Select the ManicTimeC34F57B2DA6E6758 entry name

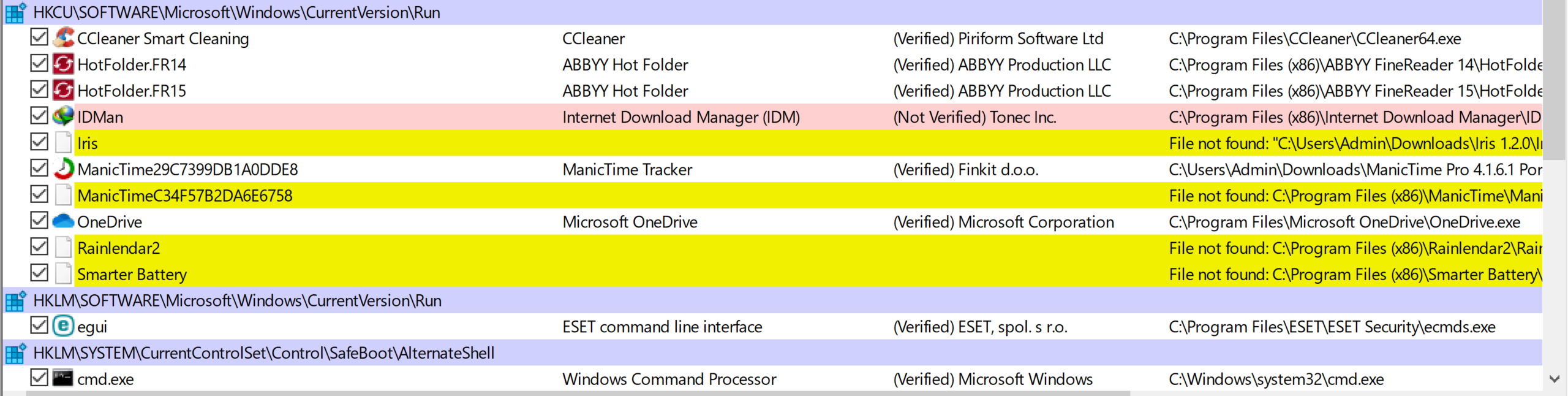click(x=185, y=196)
